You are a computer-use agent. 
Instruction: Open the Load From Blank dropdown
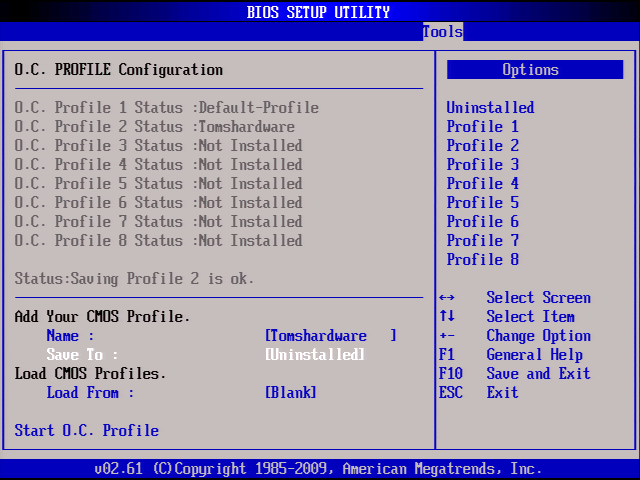click(x=291, y=393)
